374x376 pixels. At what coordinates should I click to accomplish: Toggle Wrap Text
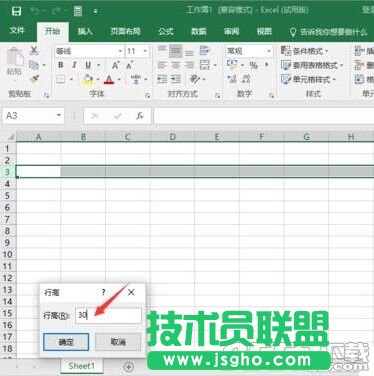204,51
